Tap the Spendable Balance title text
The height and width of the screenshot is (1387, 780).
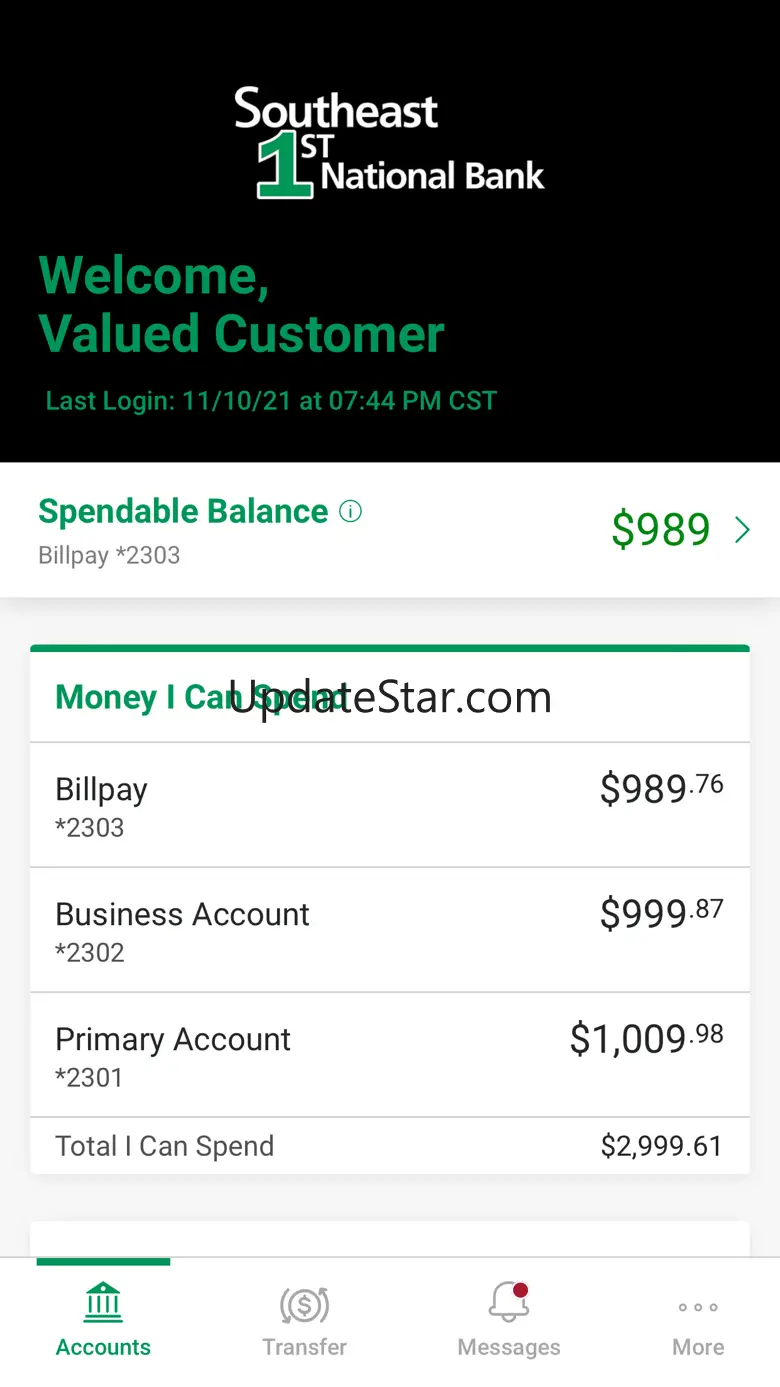pyautogui.click(x=183, y=511)
